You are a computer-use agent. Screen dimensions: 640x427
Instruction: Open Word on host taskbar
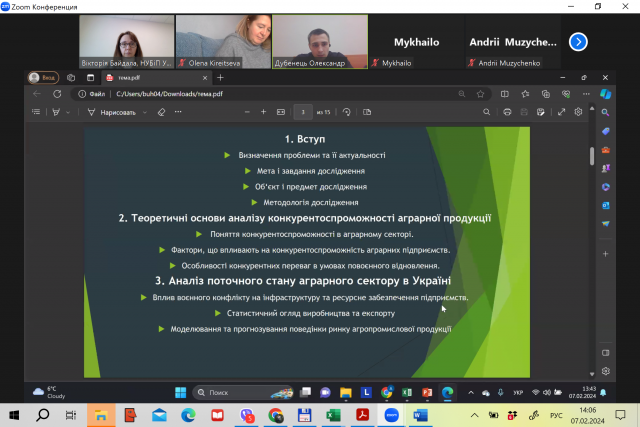pyautogui.click(x=420, y=416)
